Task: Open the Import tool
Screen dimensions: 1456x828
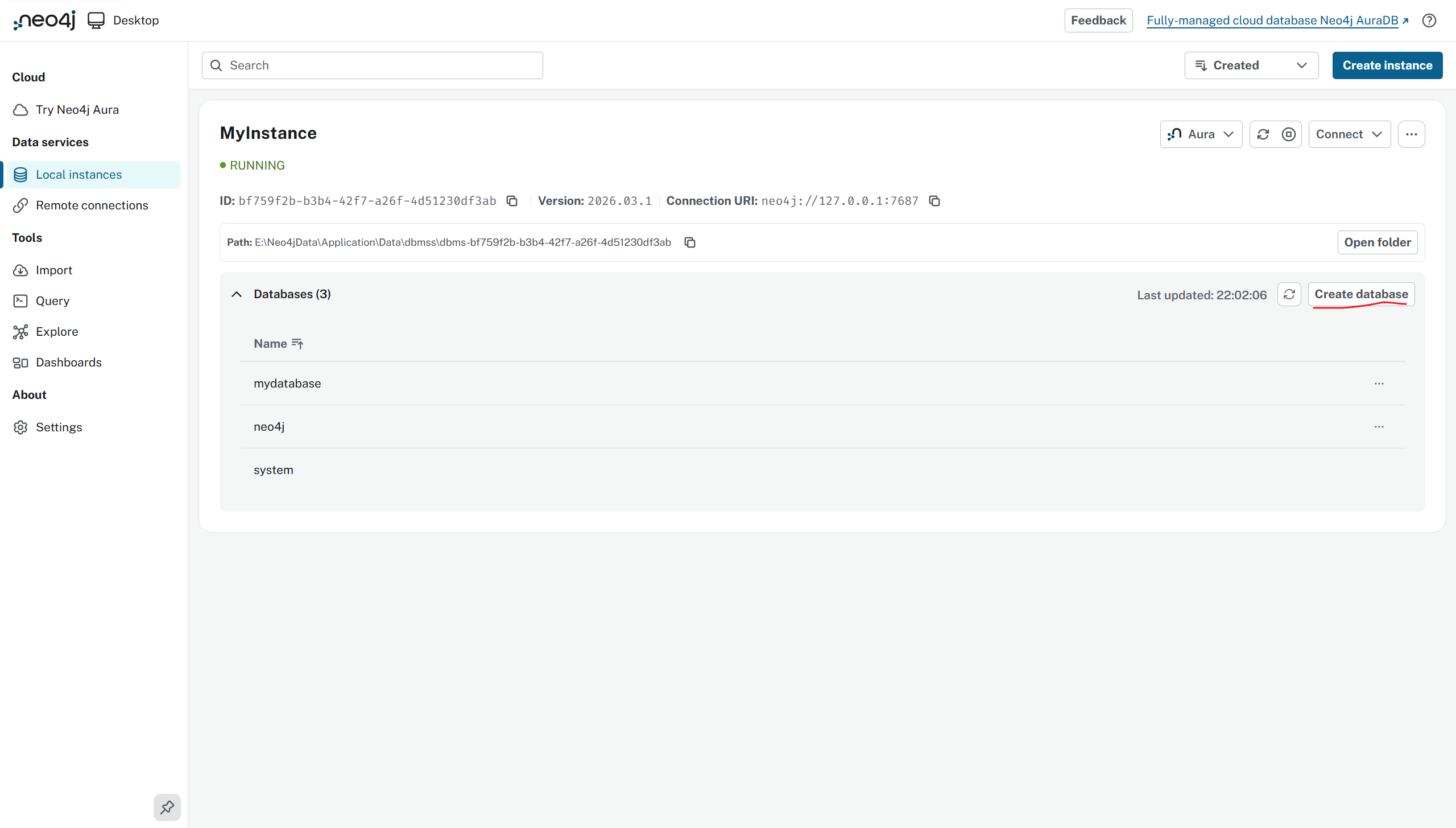Action: 94,270
